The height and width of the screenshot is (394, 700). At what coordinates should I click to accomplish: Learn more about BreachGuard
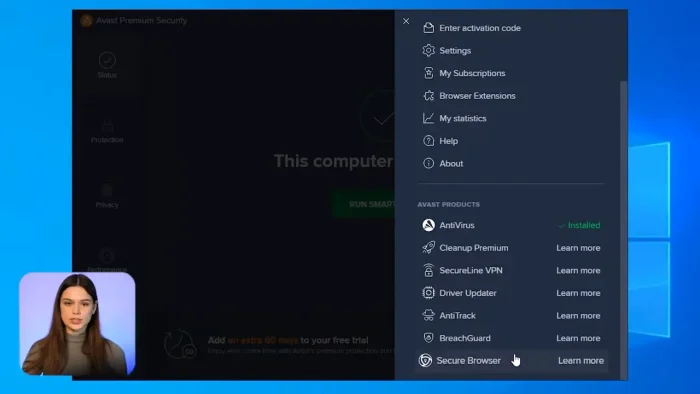(578, 338)
